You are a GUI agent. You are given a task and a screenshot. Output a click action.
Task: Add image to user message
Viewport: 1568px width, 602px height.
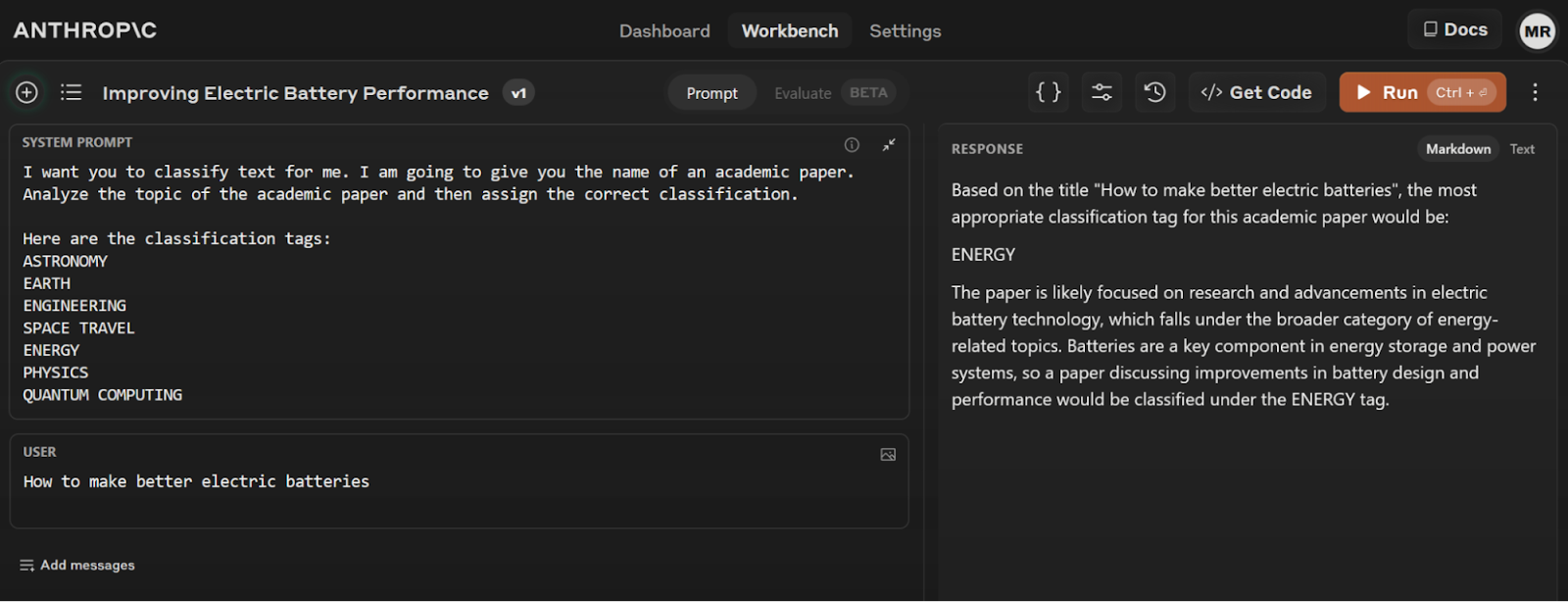(888, 455)
